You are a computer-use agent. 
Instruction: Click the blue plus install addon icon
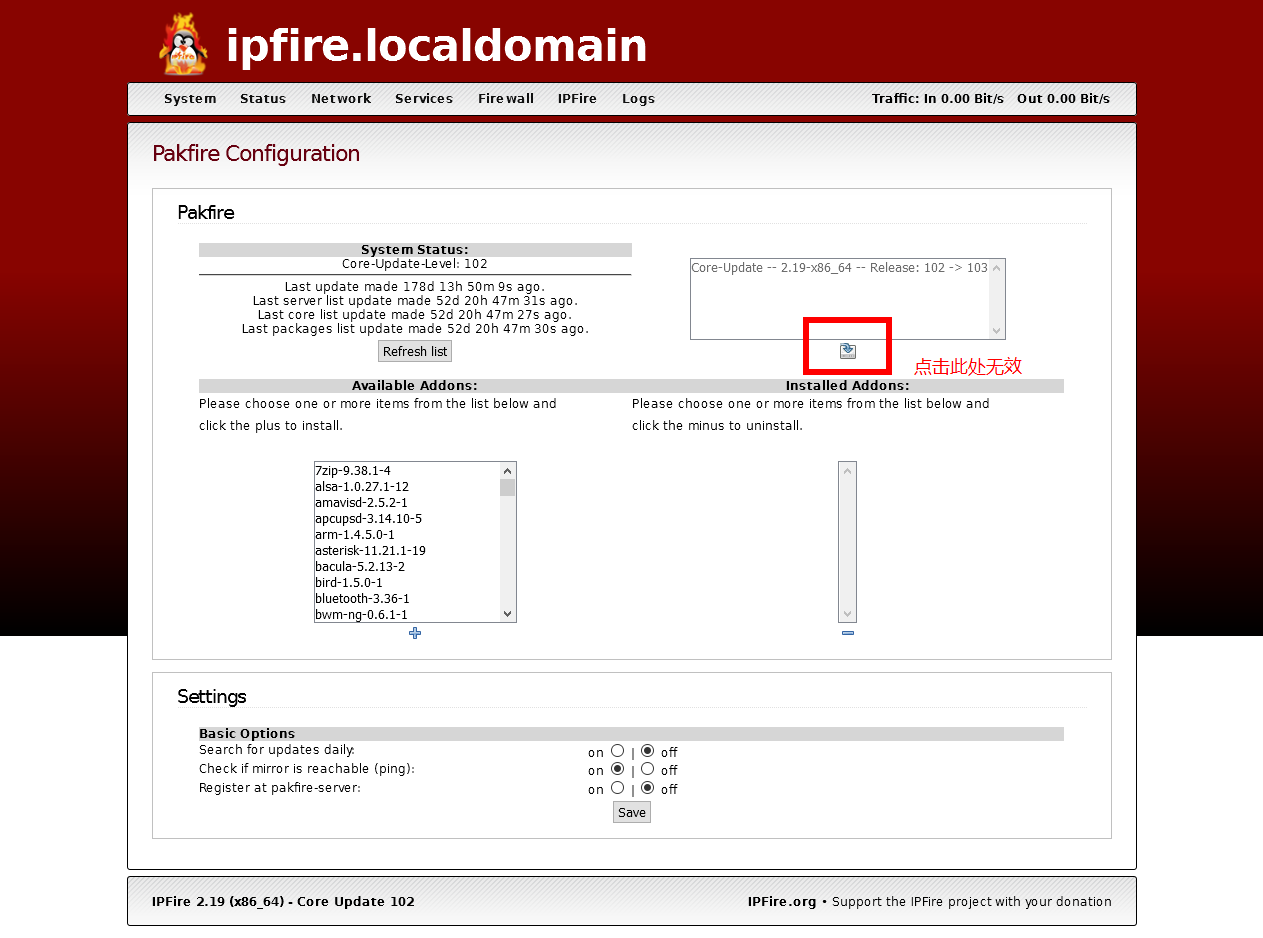coord(415,633)
